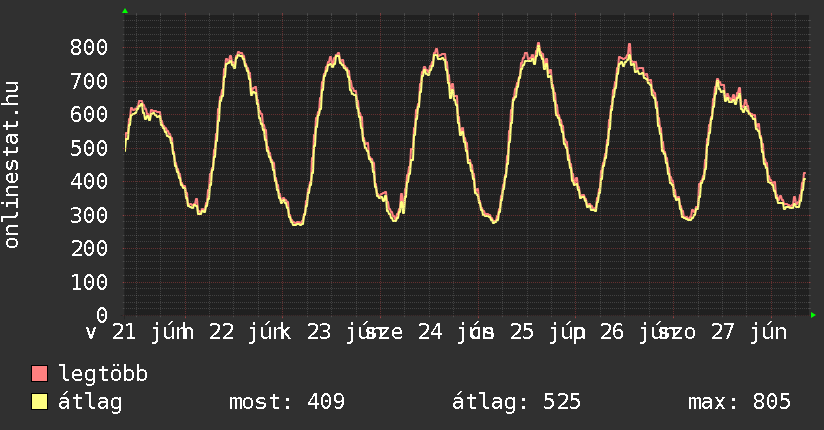Click the 700 y-axis tick label

click(89, 81)
